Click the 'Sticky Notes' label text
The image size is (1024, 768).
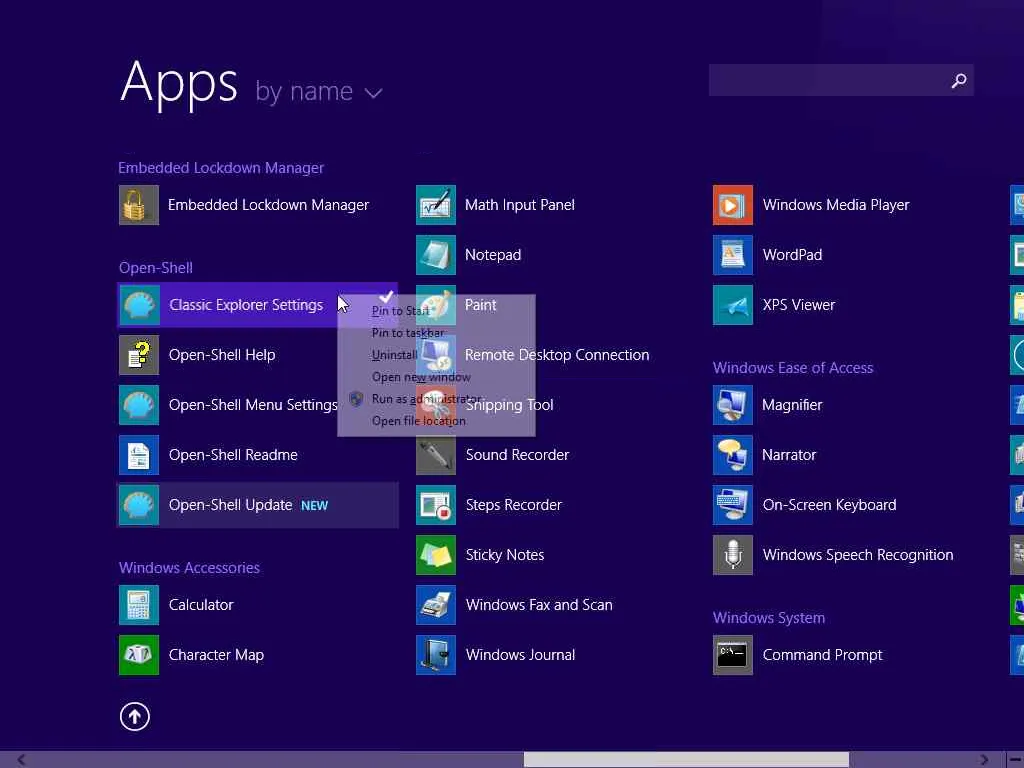click(x=505, y=555)
